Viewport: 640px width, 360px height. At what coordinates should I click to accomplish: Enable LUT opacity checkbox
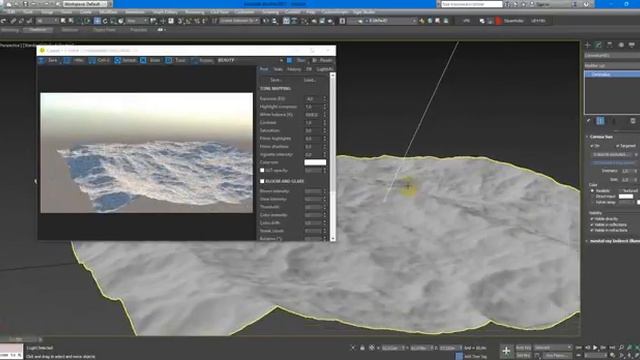[262, 170]
